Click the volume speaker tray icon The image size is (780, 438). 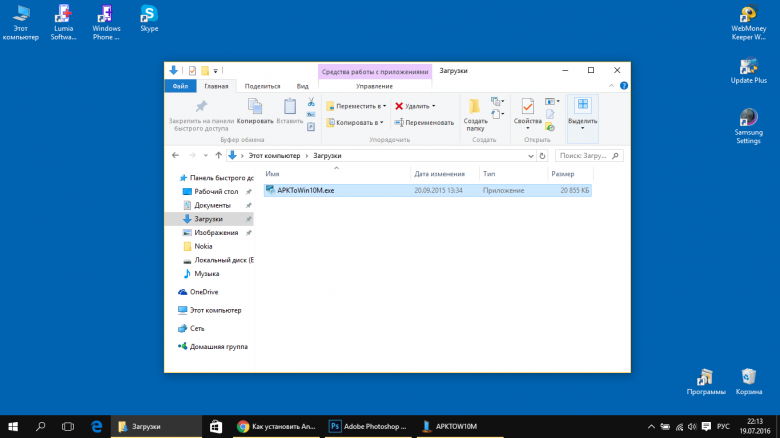click(x=692, y=427)
